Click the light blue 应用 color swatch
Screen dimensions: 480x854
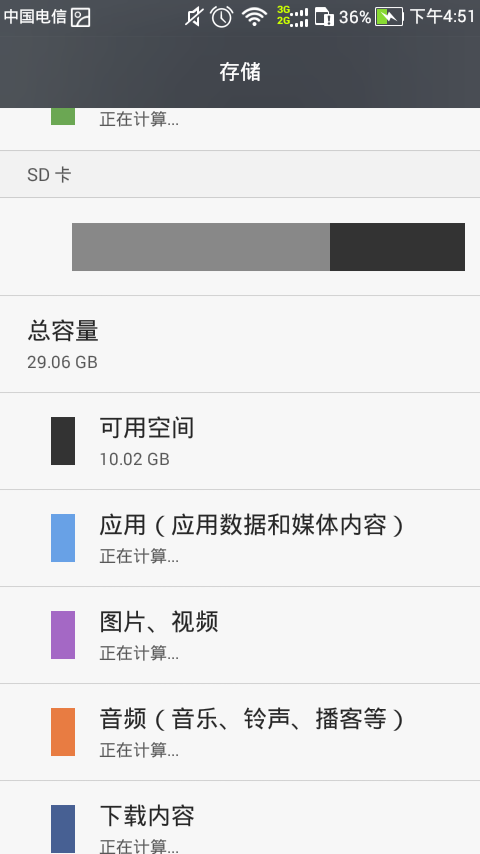63,538
